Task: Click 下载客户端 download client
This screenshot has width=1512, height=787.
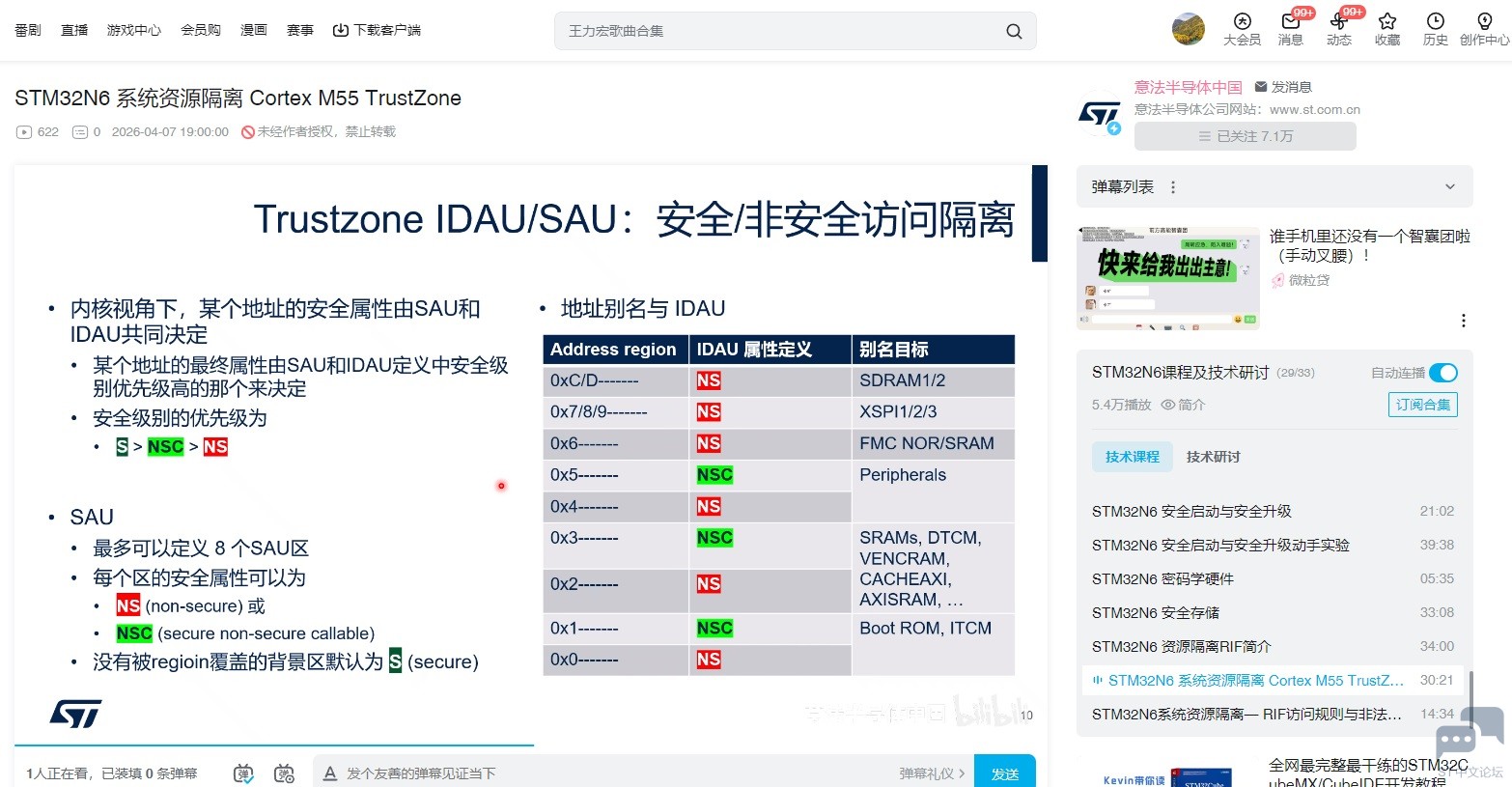Action: 377,30
